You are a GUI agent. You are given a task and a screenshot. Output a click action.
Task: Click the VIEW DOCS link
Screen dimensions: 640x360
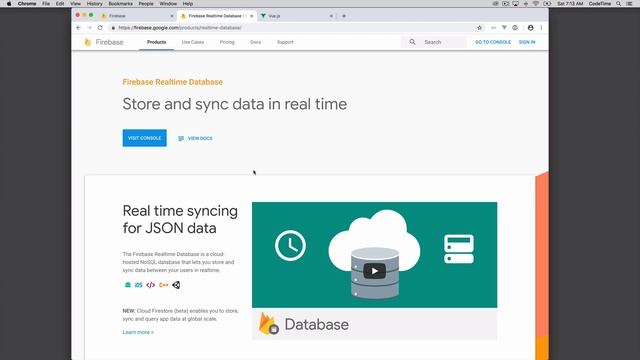pos(196,138)
